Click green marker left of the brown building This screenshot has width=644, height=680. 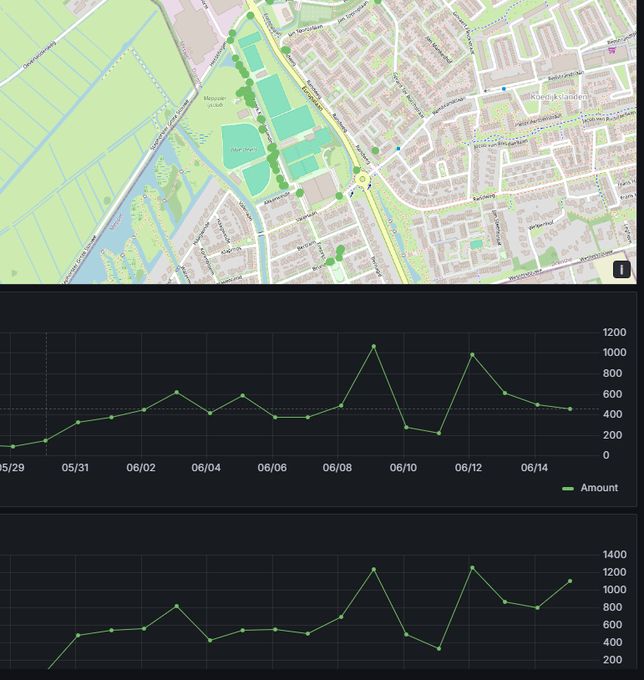(x=299, y=193)
